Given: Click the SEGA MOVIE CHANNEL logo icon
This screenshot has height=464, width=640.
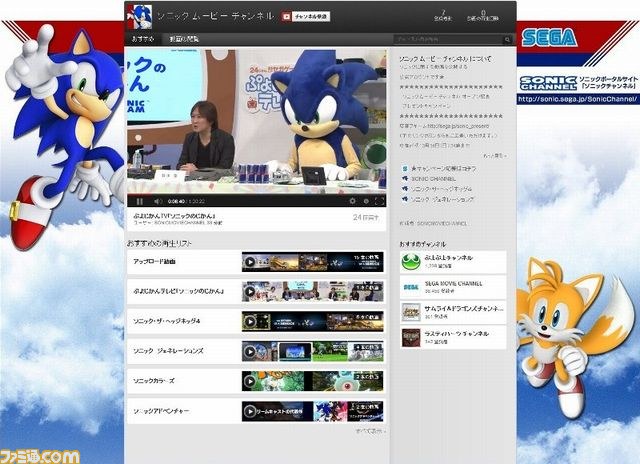Looking at the screenshot, I should pos(411,287).
